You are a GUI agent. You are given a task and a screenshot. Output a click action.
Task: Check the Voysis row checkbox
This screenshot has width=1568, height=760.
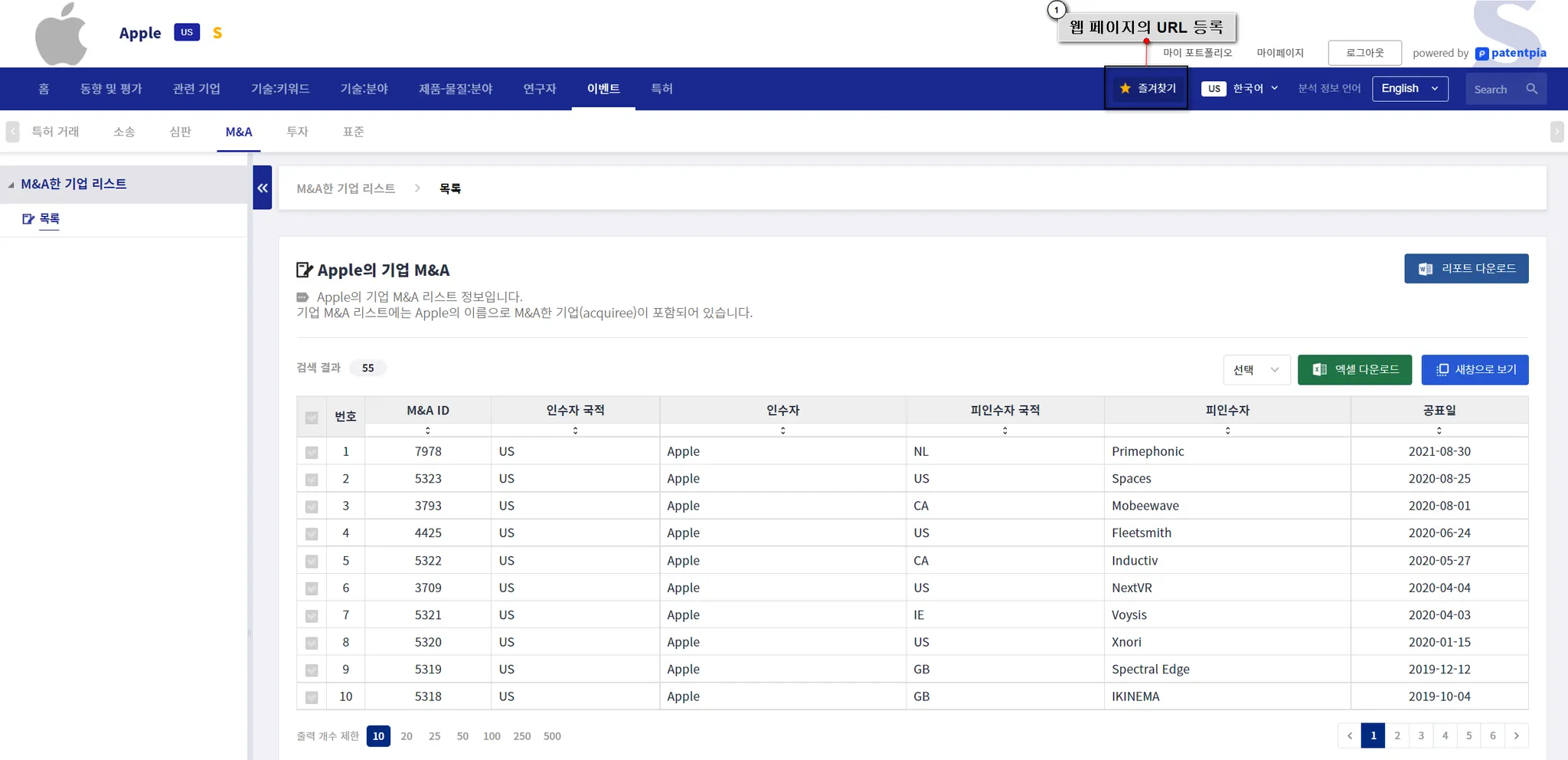point(312,616)
